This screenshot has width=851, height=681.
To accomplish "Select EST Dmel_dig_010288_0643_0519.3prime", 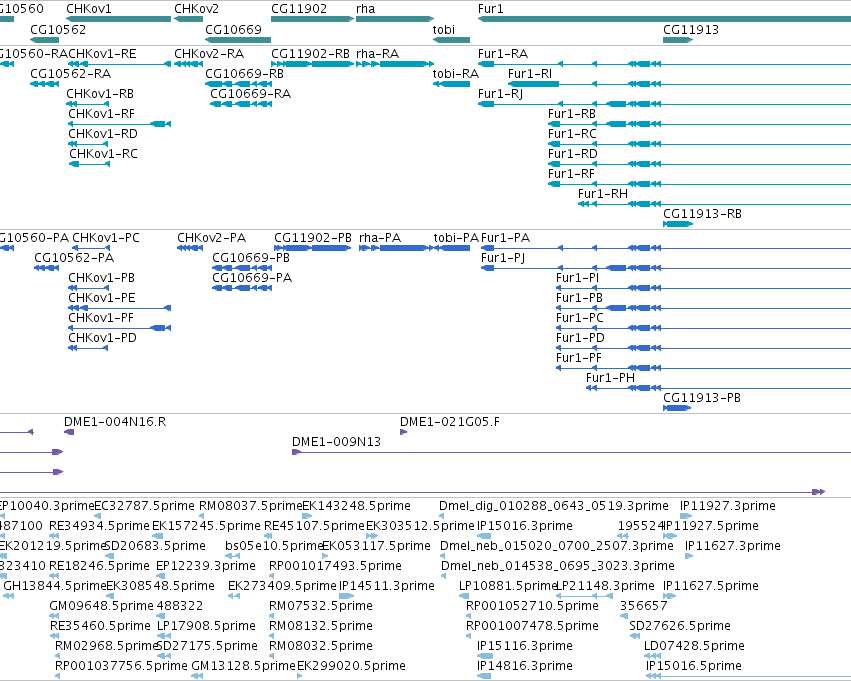I will 554,506.
